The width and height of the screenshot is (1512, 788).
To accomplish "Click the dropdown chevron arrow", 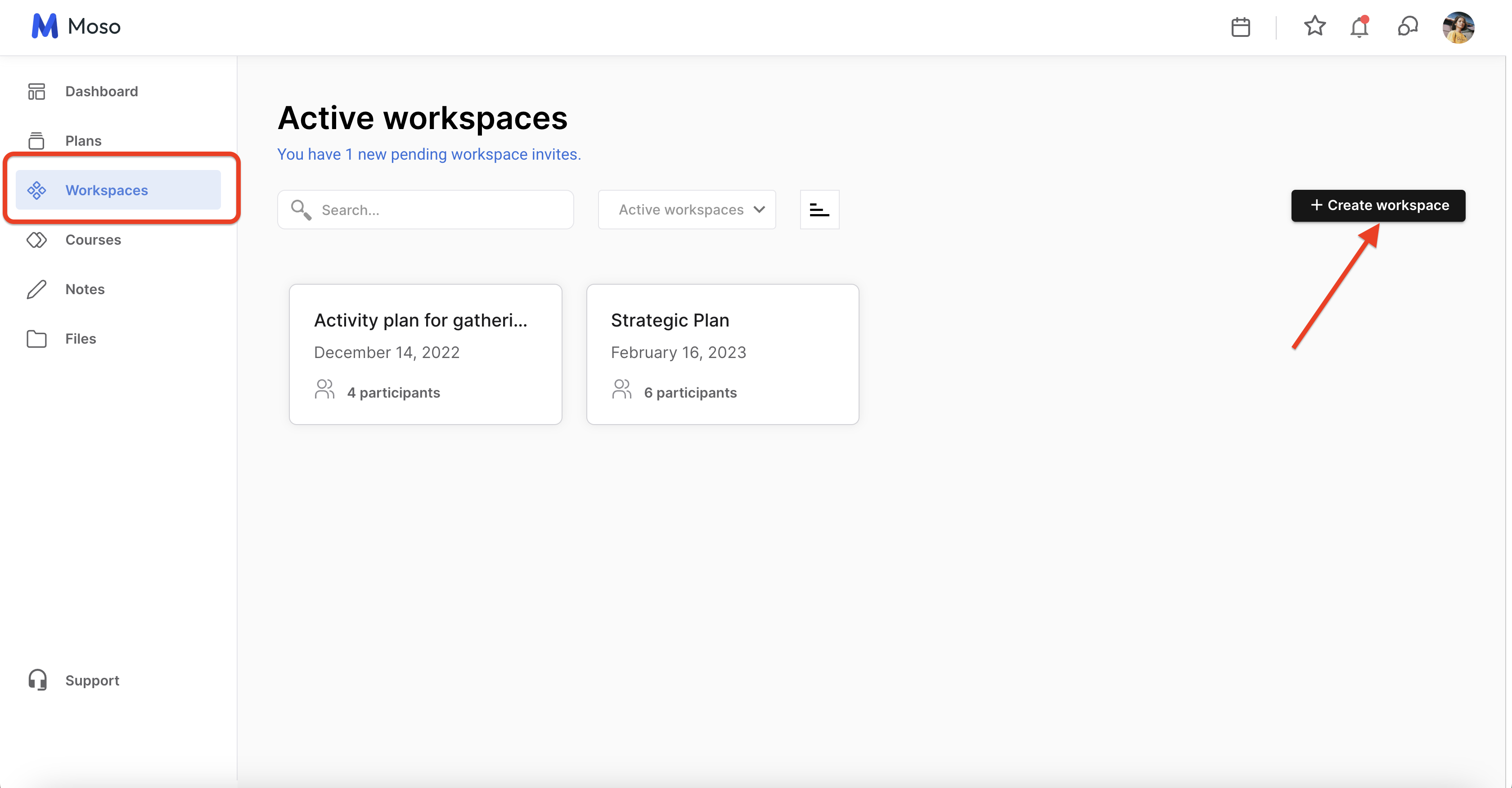I will [x=759, y=210].
